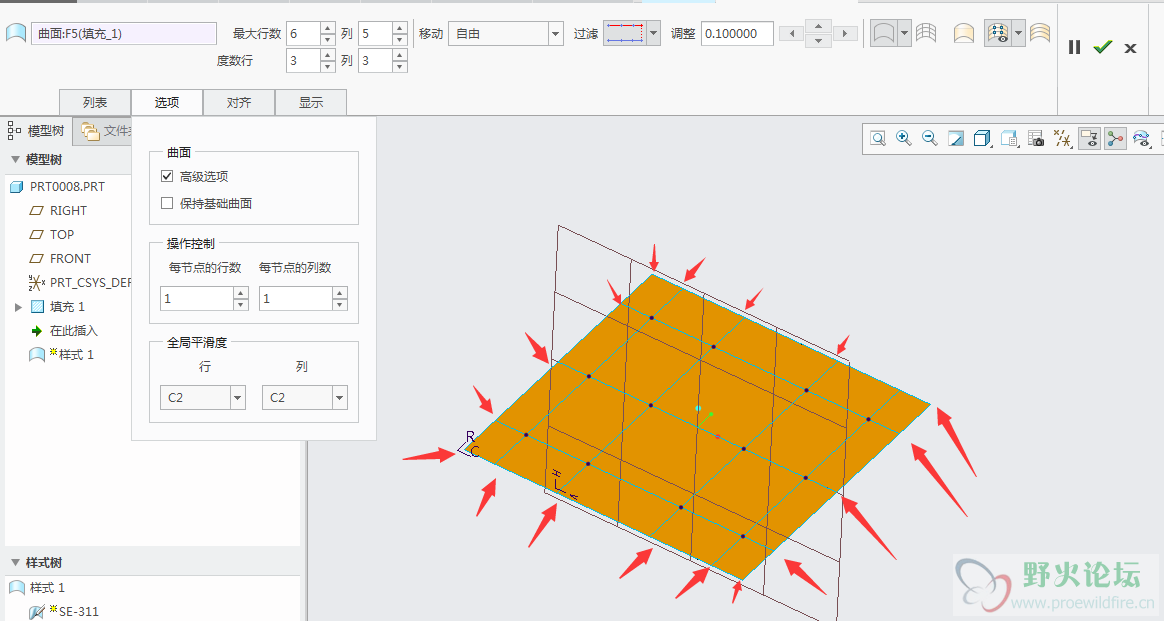Select the transparent surface display icon
This screenshot has height=621, width=1164.
point(883,33)
